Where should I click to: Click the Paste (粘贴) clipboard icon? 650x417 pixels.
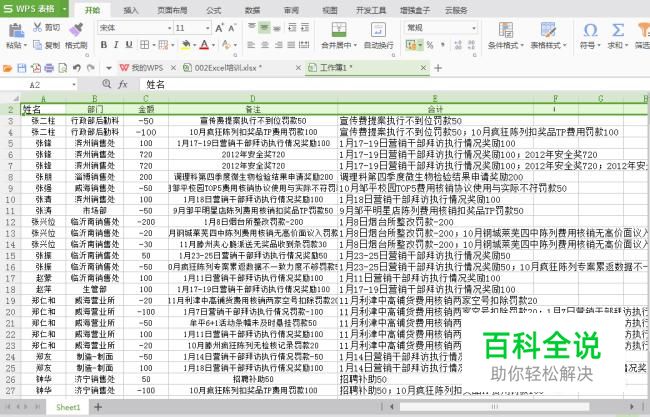17,31
